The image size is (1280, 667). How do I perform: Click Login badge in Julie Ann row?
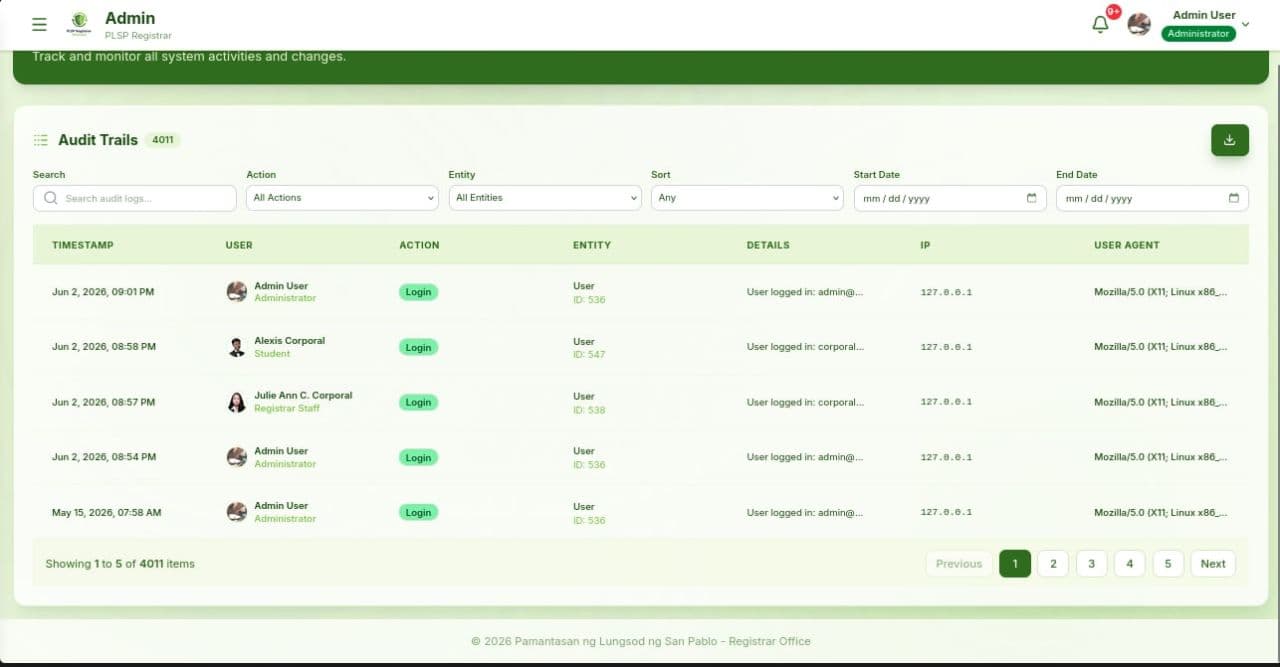418,402
